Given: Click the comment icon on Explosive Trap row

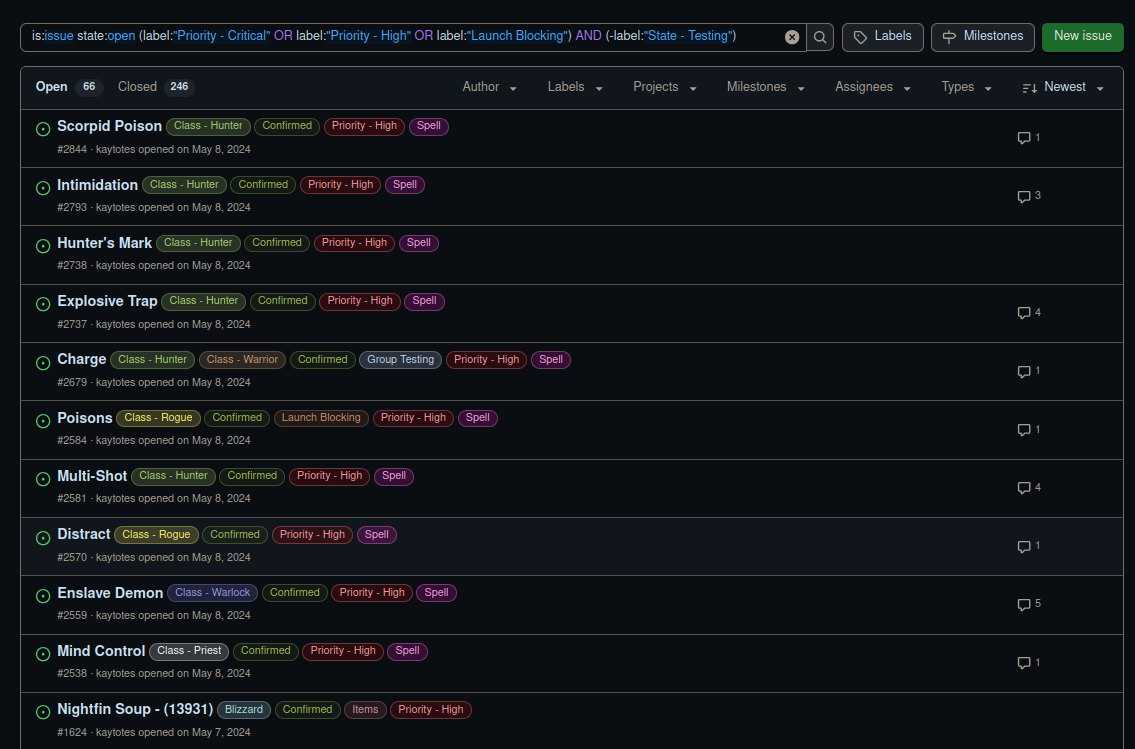Looking at the screenshot, I should (x=1024, y=313).
